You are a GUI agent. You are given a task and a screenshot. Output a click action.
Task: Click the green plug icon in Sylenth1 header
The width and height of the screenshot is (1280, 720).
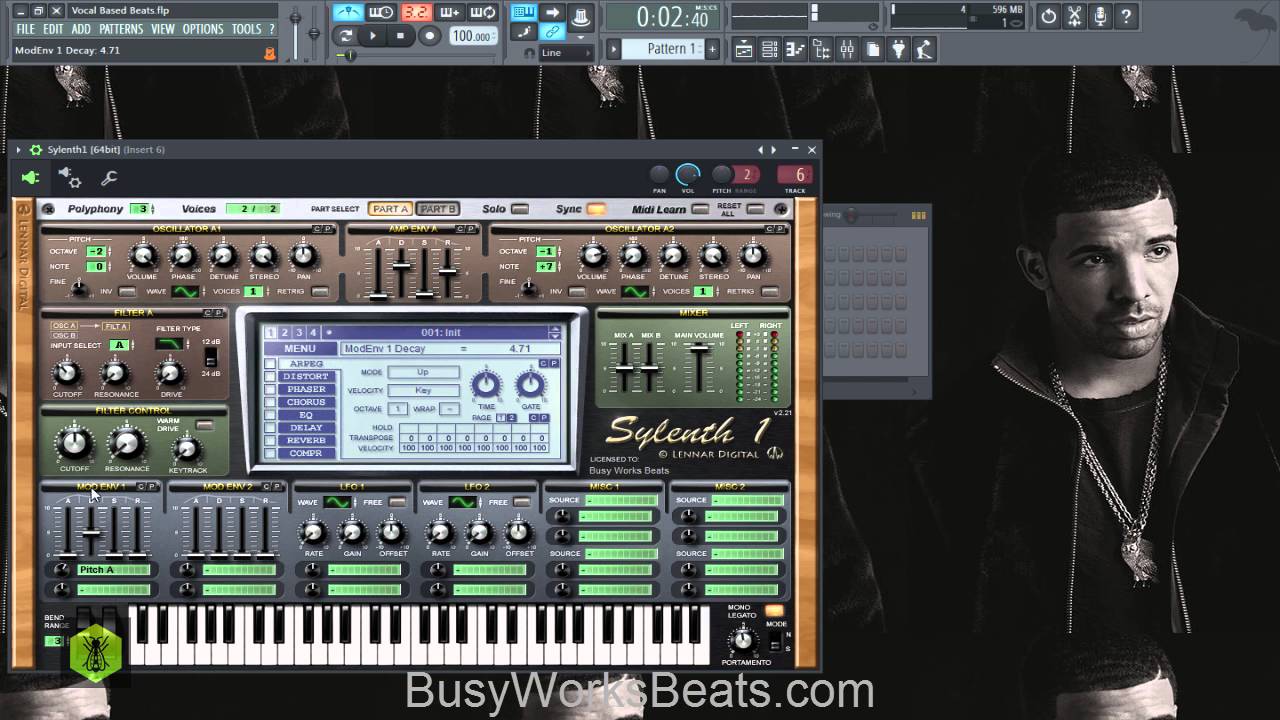(x=30, y=178)
